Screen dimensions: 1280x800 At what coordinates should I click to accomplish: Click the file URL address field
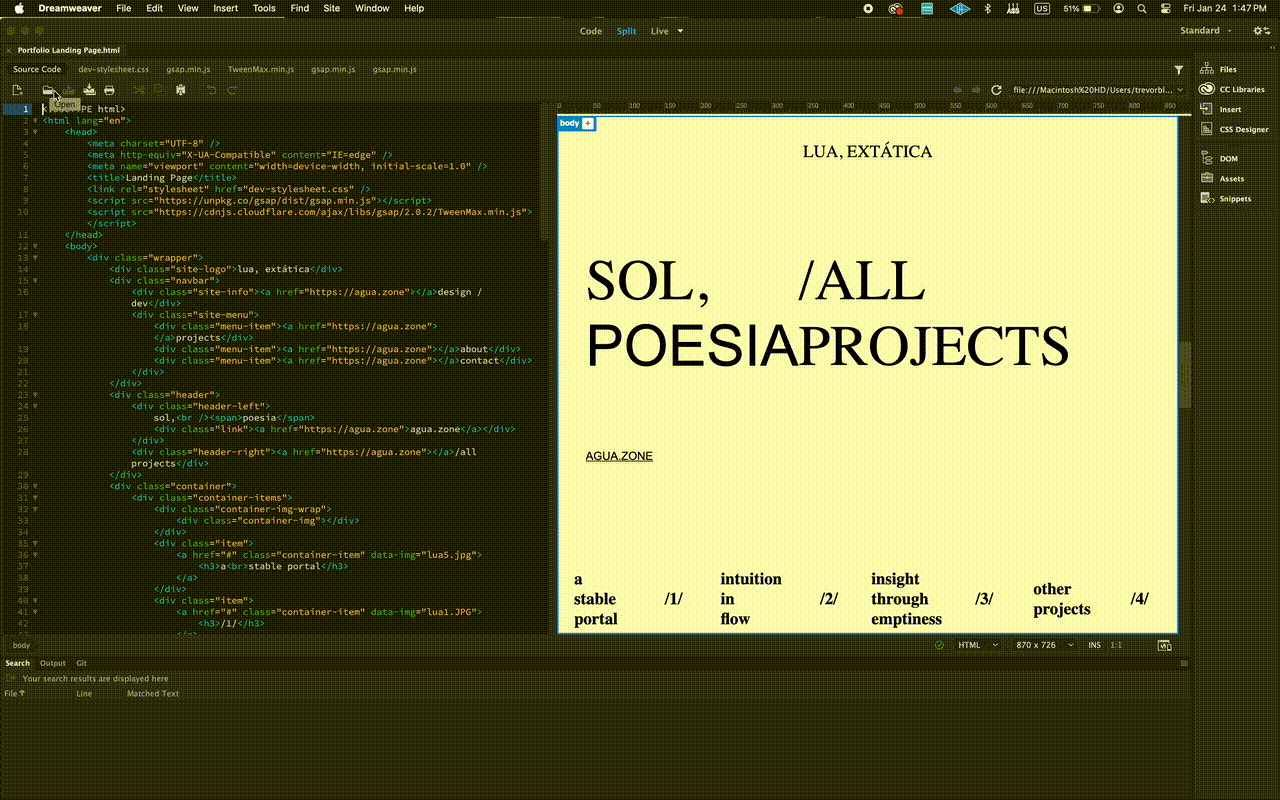1093,90
